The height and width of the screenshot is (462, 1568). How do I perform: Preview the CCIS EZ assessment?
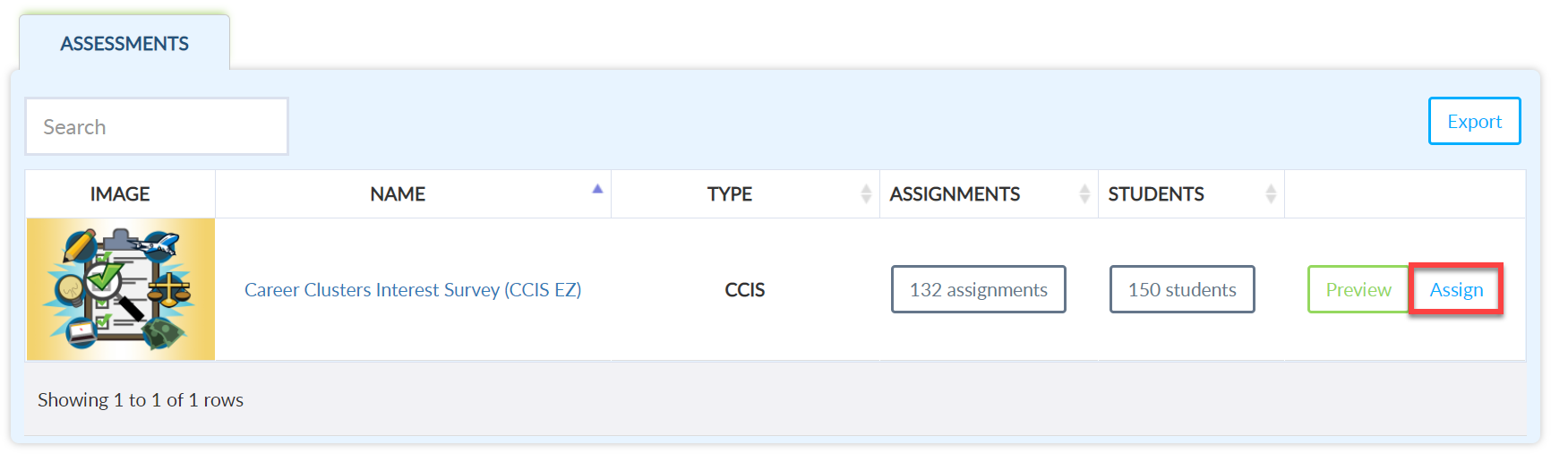point(1358,289)
